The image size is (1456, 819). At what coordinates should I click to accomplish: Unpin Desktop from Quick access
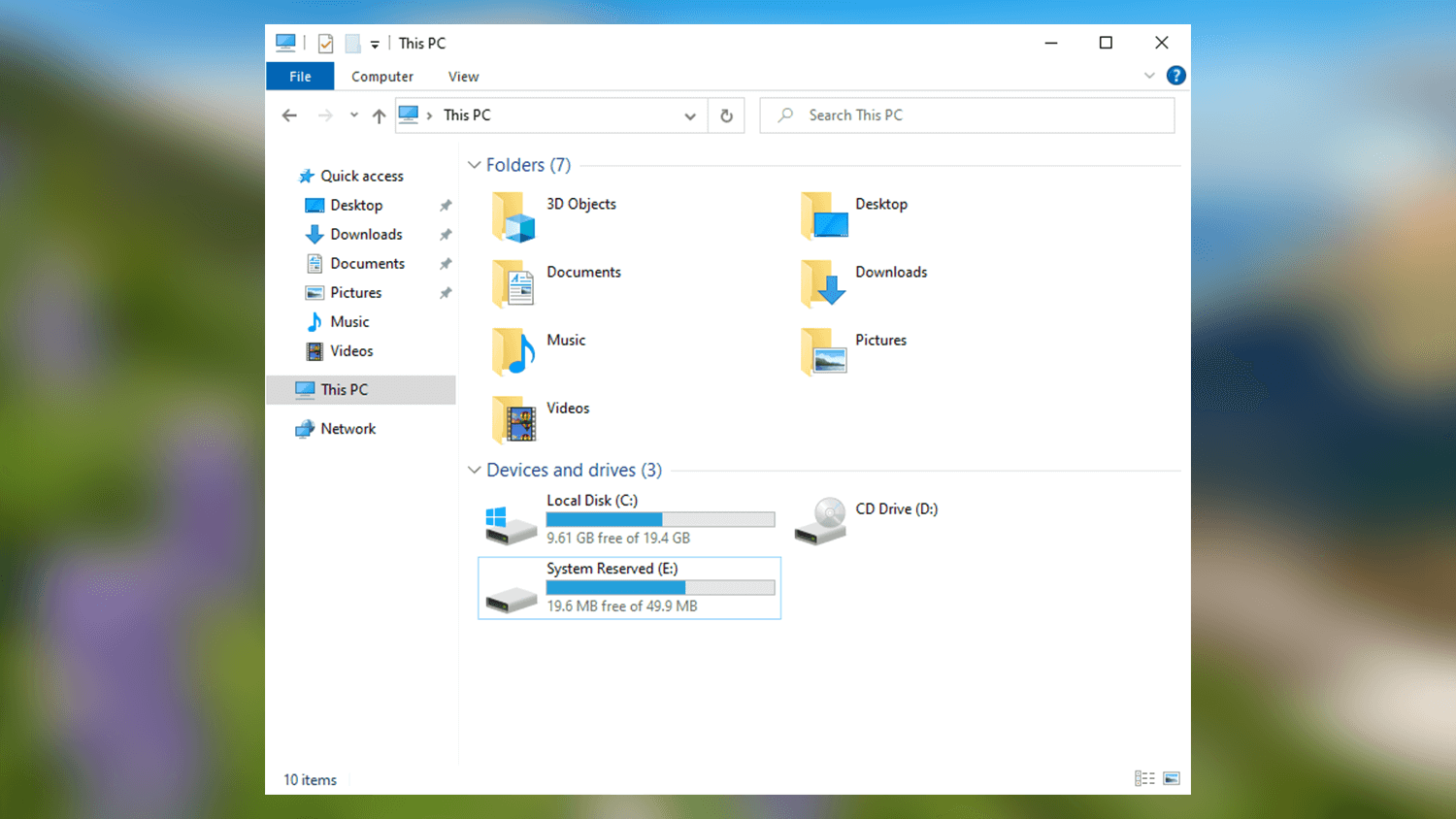tap(445, 205)
